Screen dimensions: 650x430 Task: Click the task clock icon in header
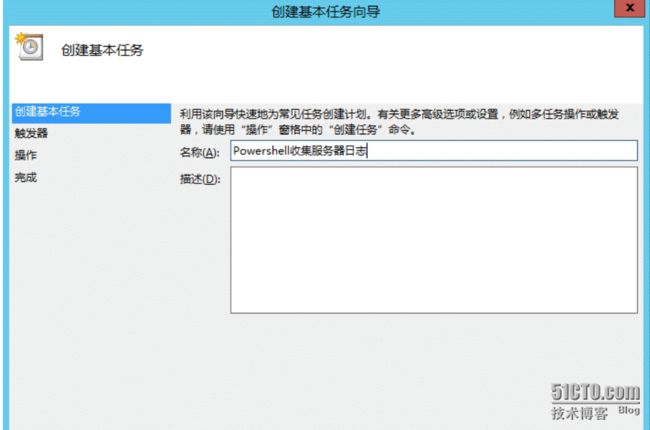coord(29,47)
